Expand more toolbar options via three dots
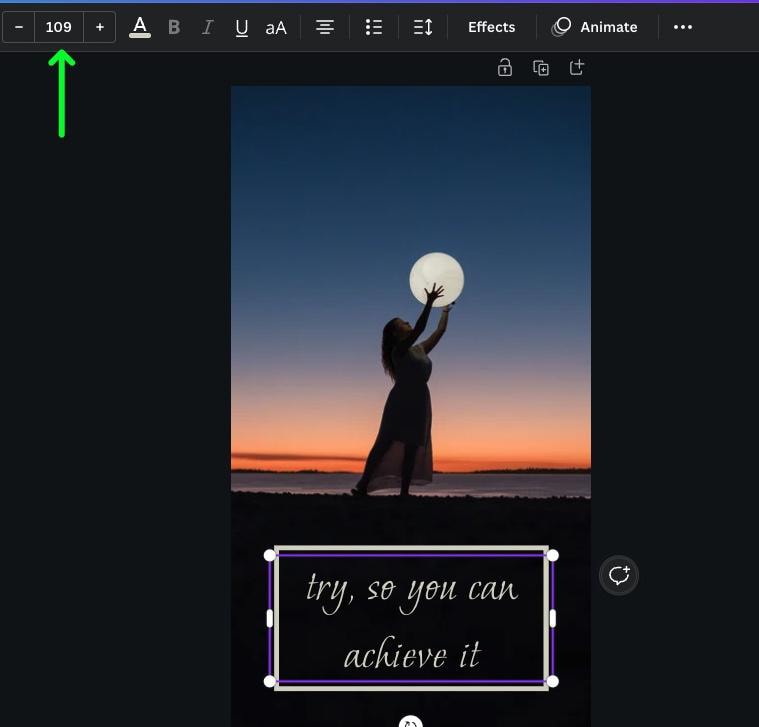 [x=683, y=27]
